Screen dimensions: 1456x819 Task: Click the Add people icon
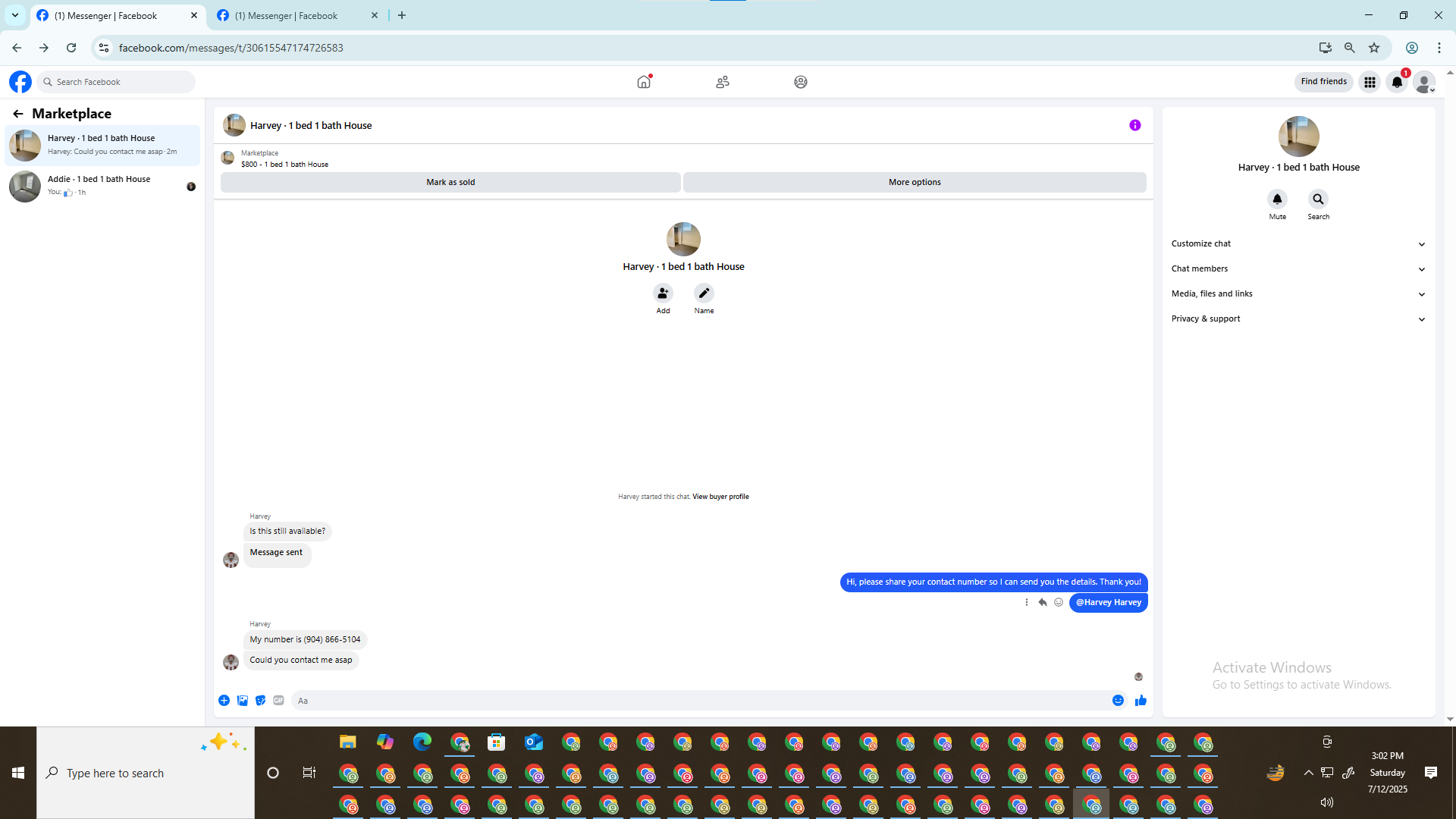point(663,293)
